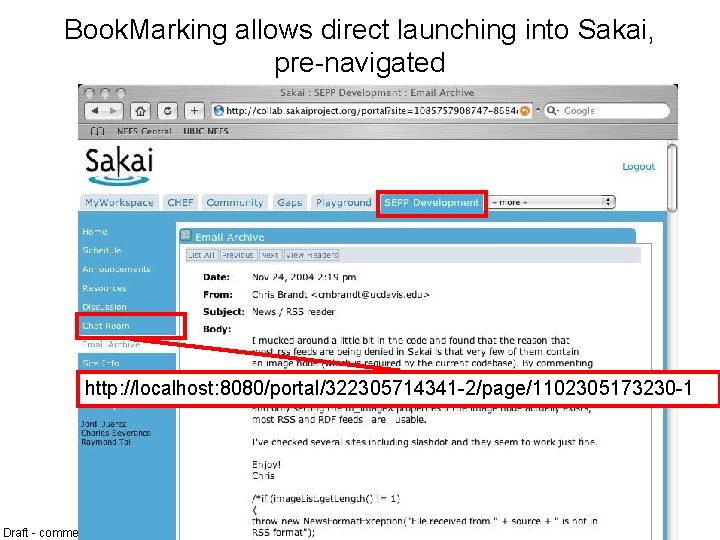Click the View Headers button

pyautogui.click(x=311, y=255)
